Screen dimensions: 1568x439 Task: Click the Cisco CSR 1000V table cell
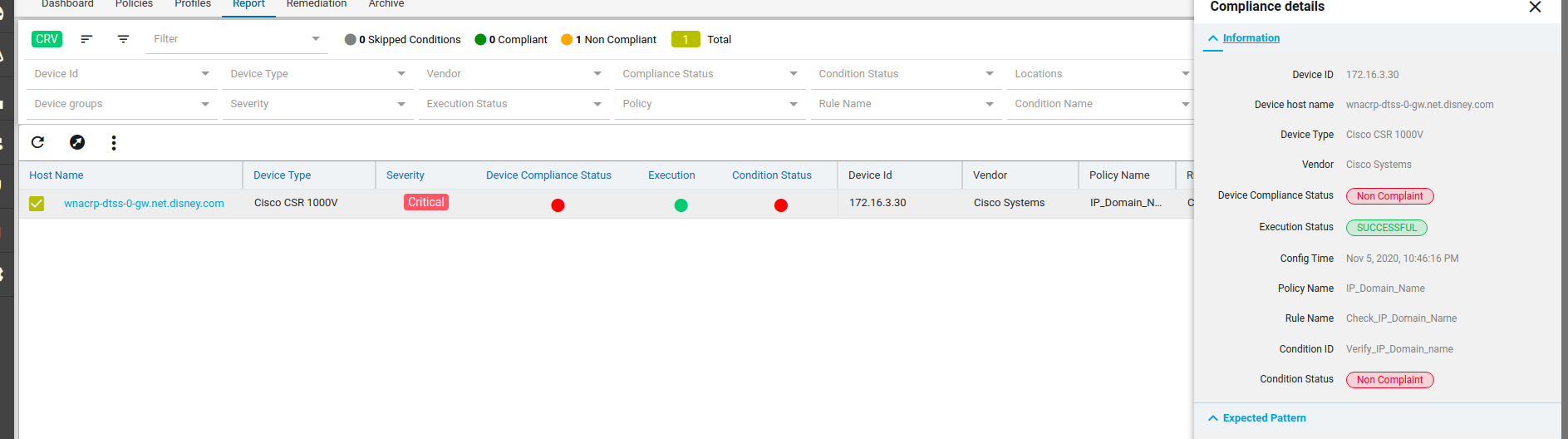point(296,203)
